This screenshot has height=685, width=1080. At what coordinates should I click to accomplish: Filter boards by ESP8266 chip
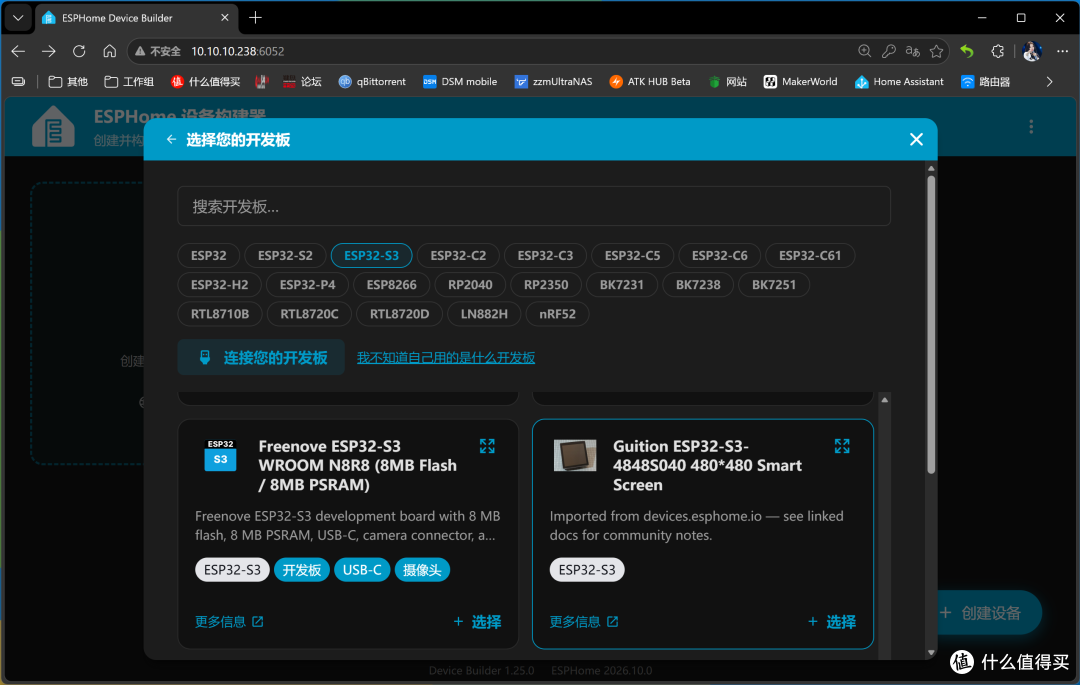point(391,285)
